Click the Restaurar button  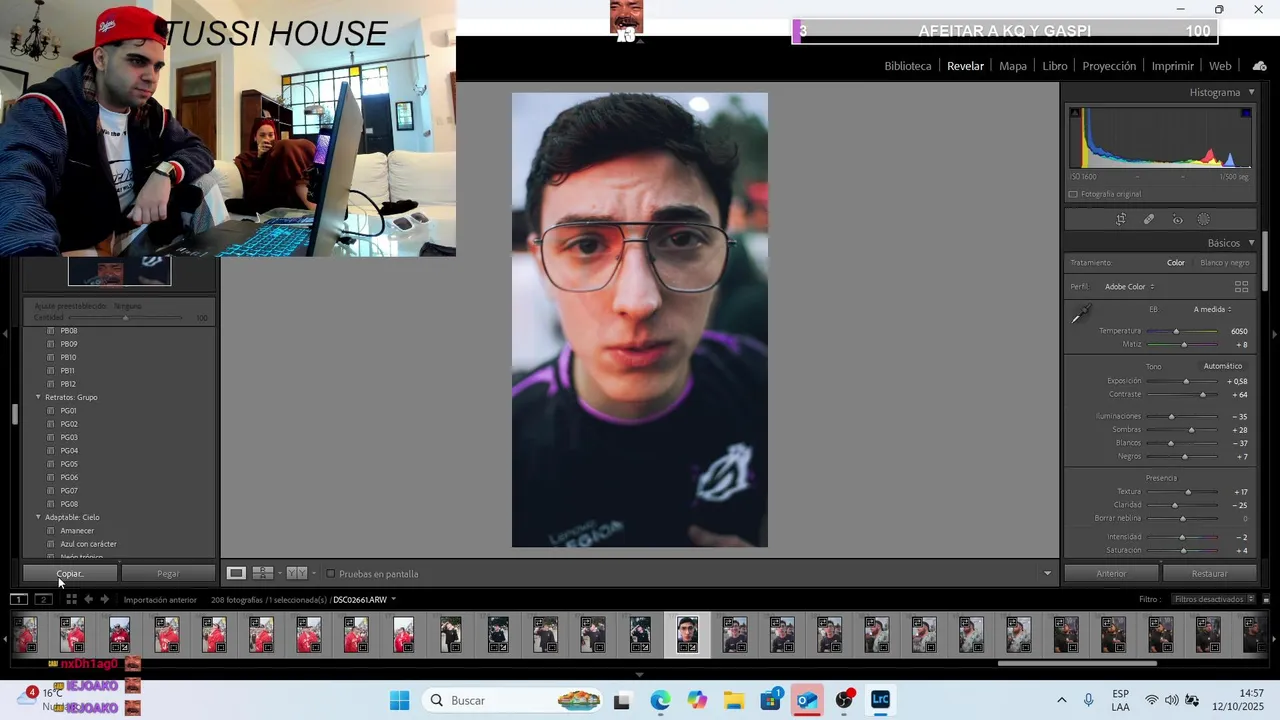point(1209,574)
